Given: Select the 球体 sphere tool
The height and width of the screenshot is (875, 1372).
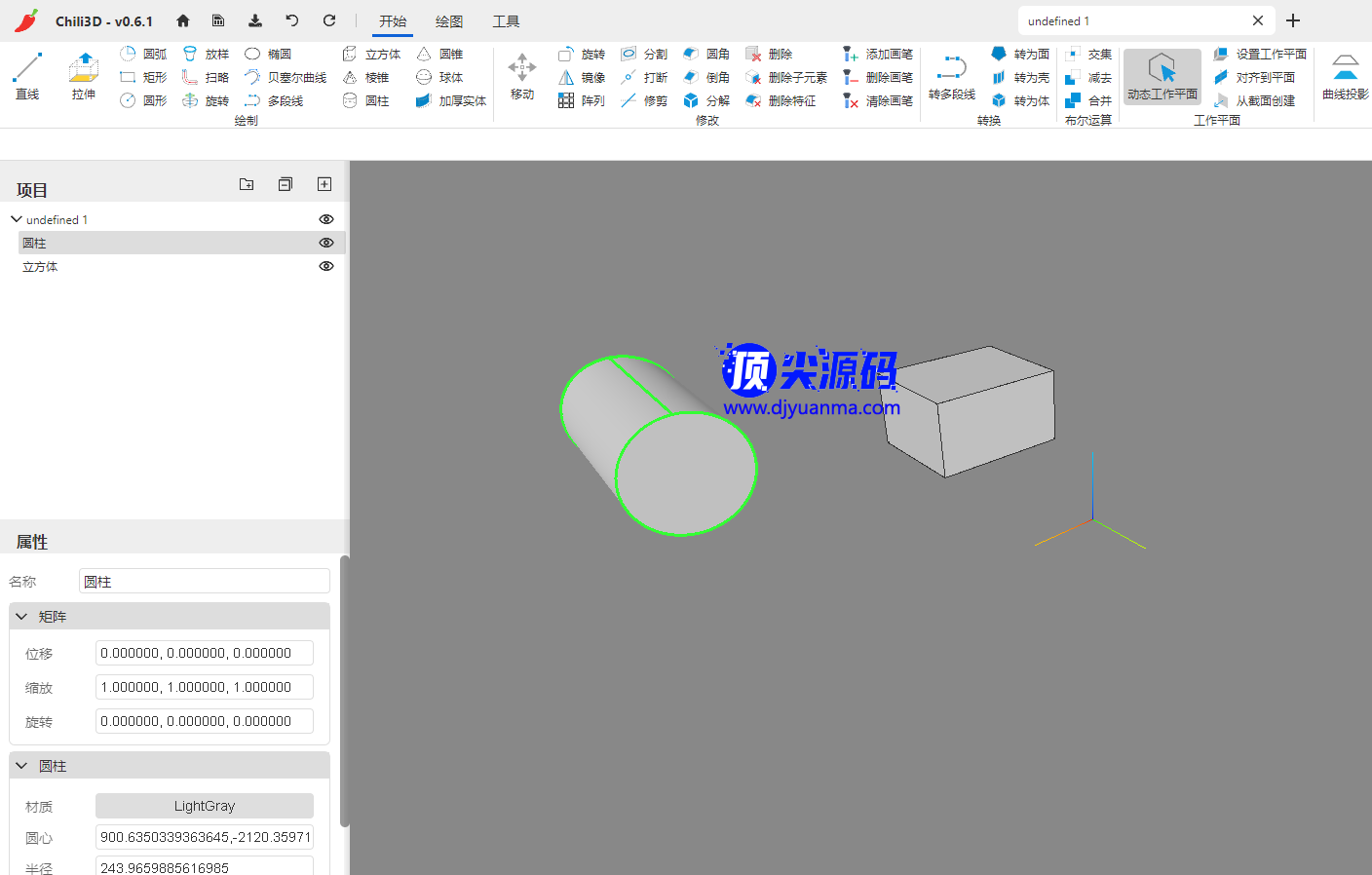Looking at the screenshot, I should click(439, 78).
